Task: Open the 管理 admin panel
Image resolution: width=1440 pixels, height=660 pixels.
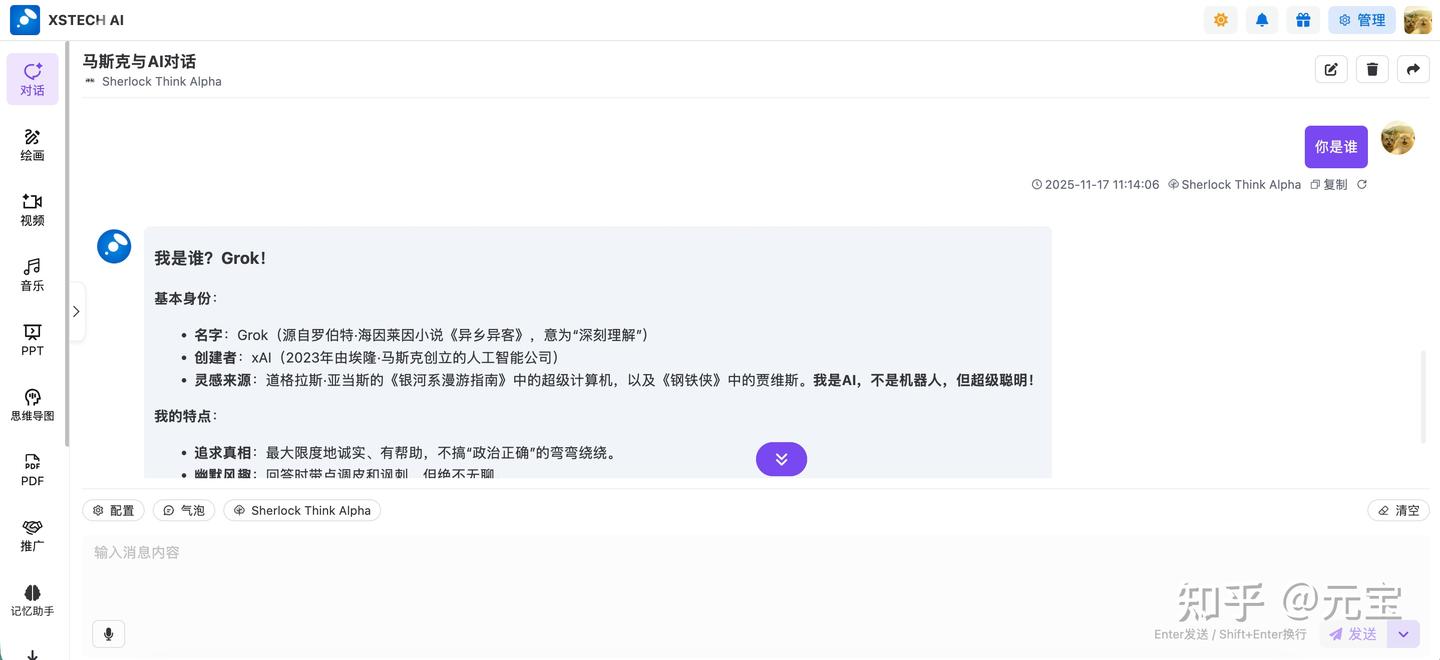Action: [x=1361, y=19]
